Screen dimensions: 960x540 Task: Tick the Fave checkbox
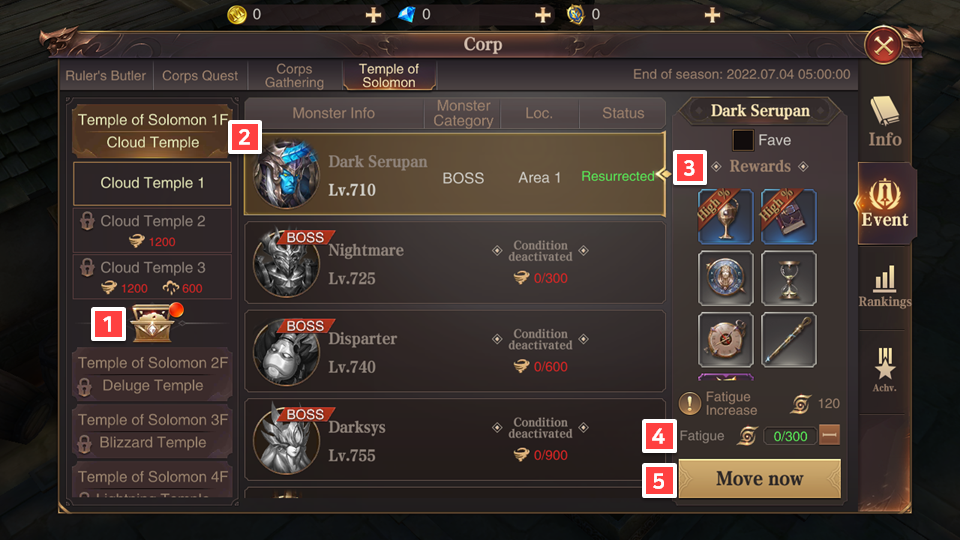(743, 140)
